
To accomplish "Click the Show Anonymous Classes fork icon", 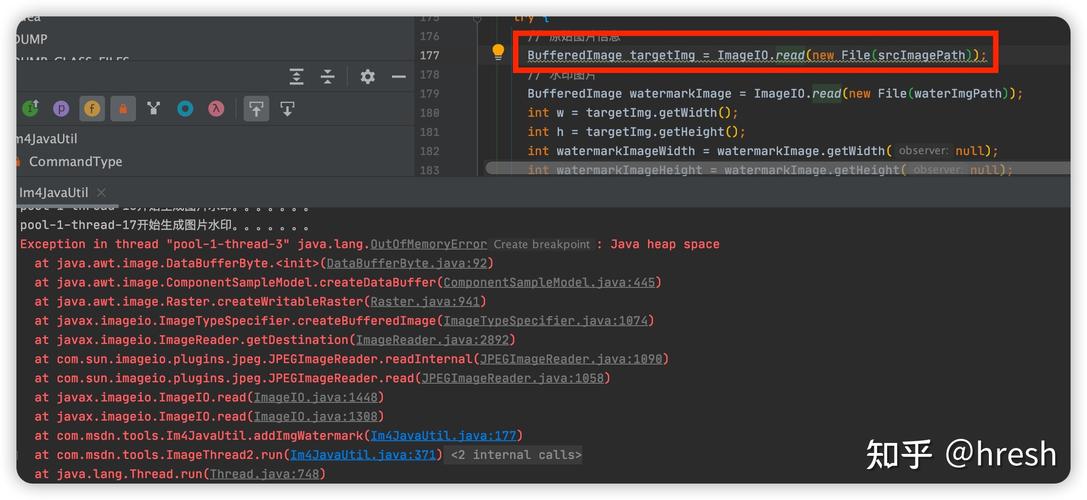I will coord(153,109).
